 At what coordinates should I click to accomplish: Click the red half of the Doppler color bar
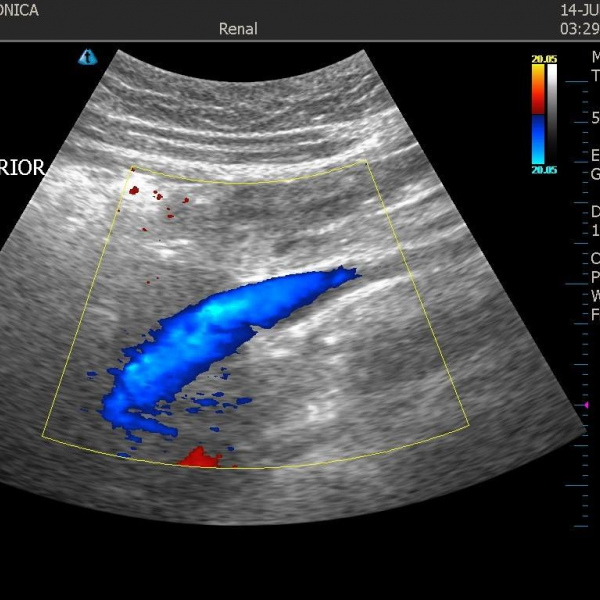click(x=538, y=89)
